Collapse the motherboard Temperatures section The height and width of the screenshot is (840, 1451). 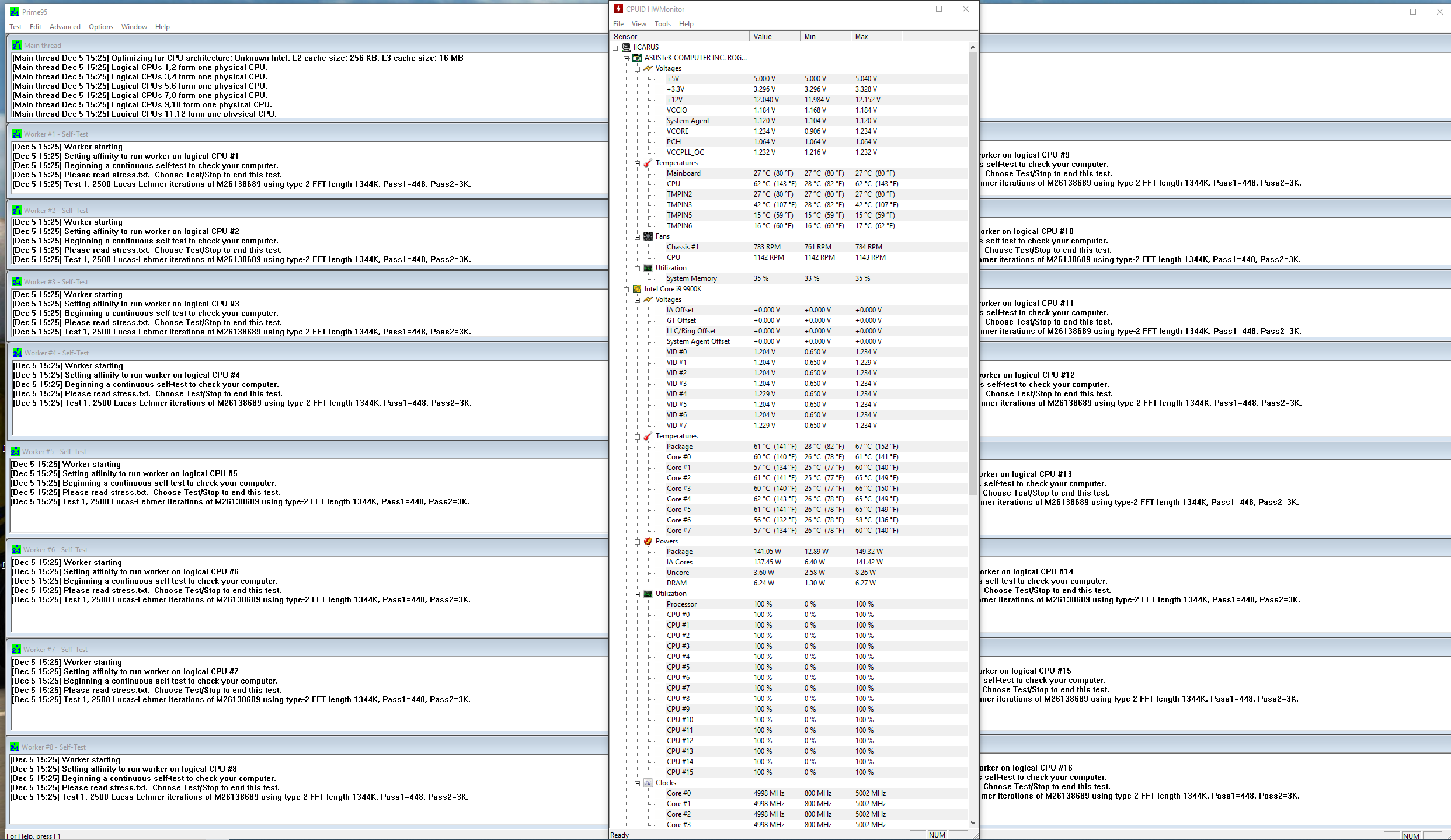click(638, 163)
